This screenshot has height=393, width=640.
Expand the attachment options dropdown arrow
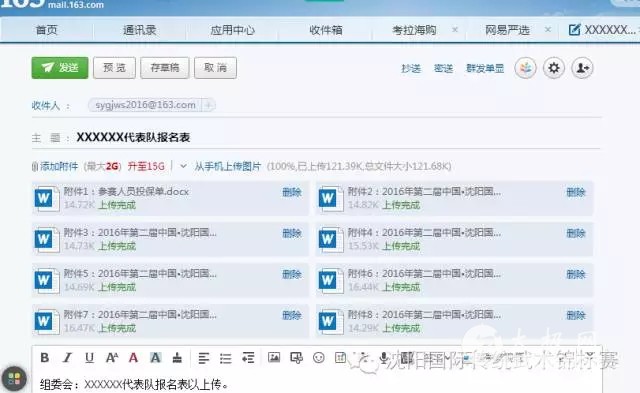pyautogui.click(x=183, y=166)
